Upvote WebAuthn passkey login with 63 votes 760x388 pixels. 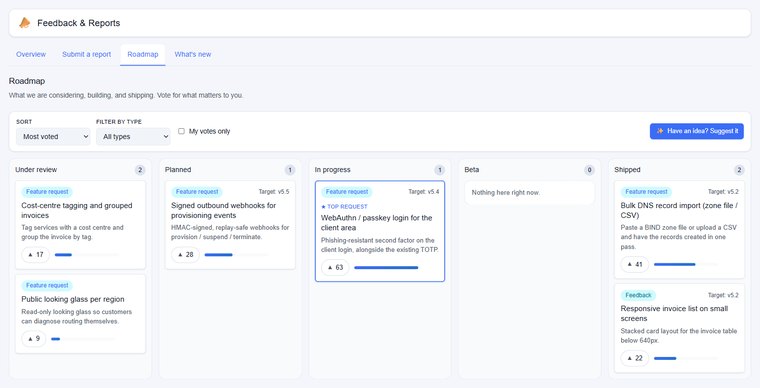tap(335, 267)
